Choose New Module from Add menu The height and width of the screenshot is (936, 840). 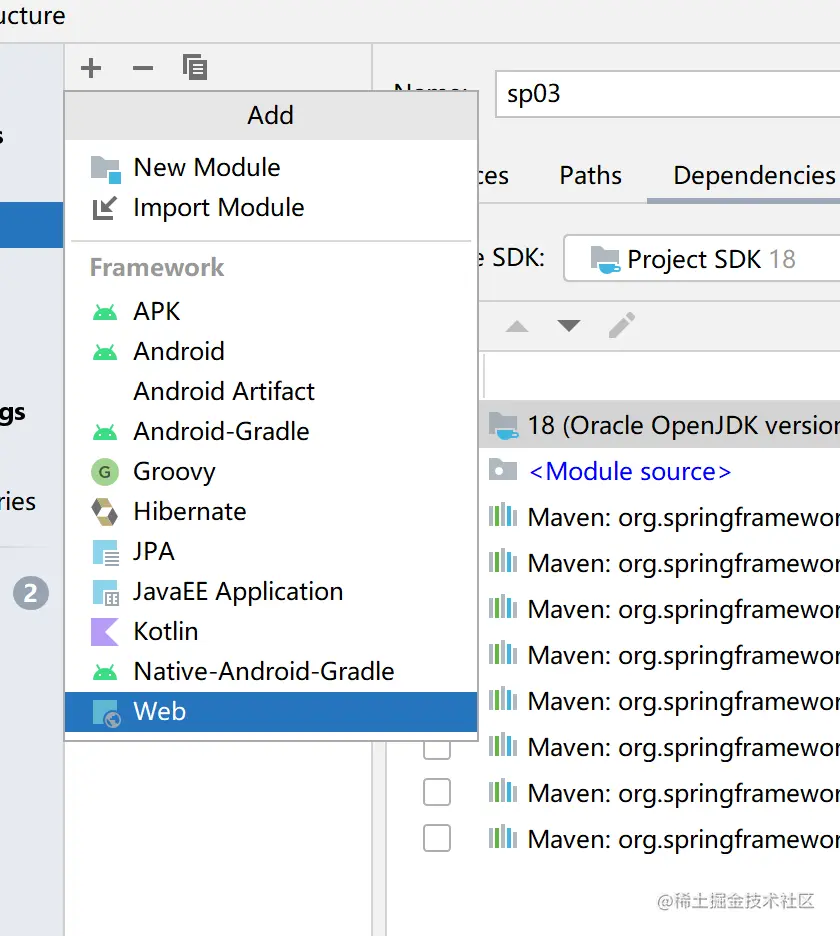271,168
